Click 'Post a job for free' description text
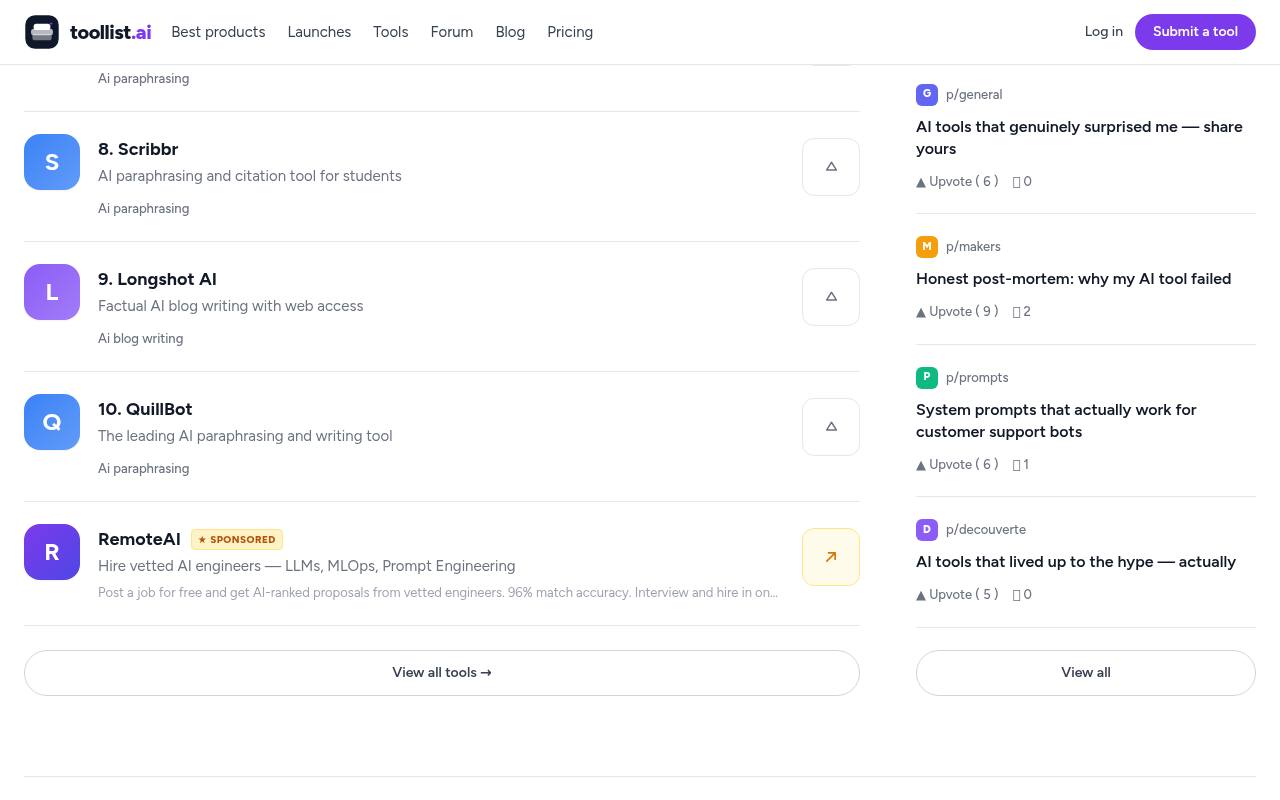Image resolution: width=1280 pixels, height=800 pixels. point(438,593)
